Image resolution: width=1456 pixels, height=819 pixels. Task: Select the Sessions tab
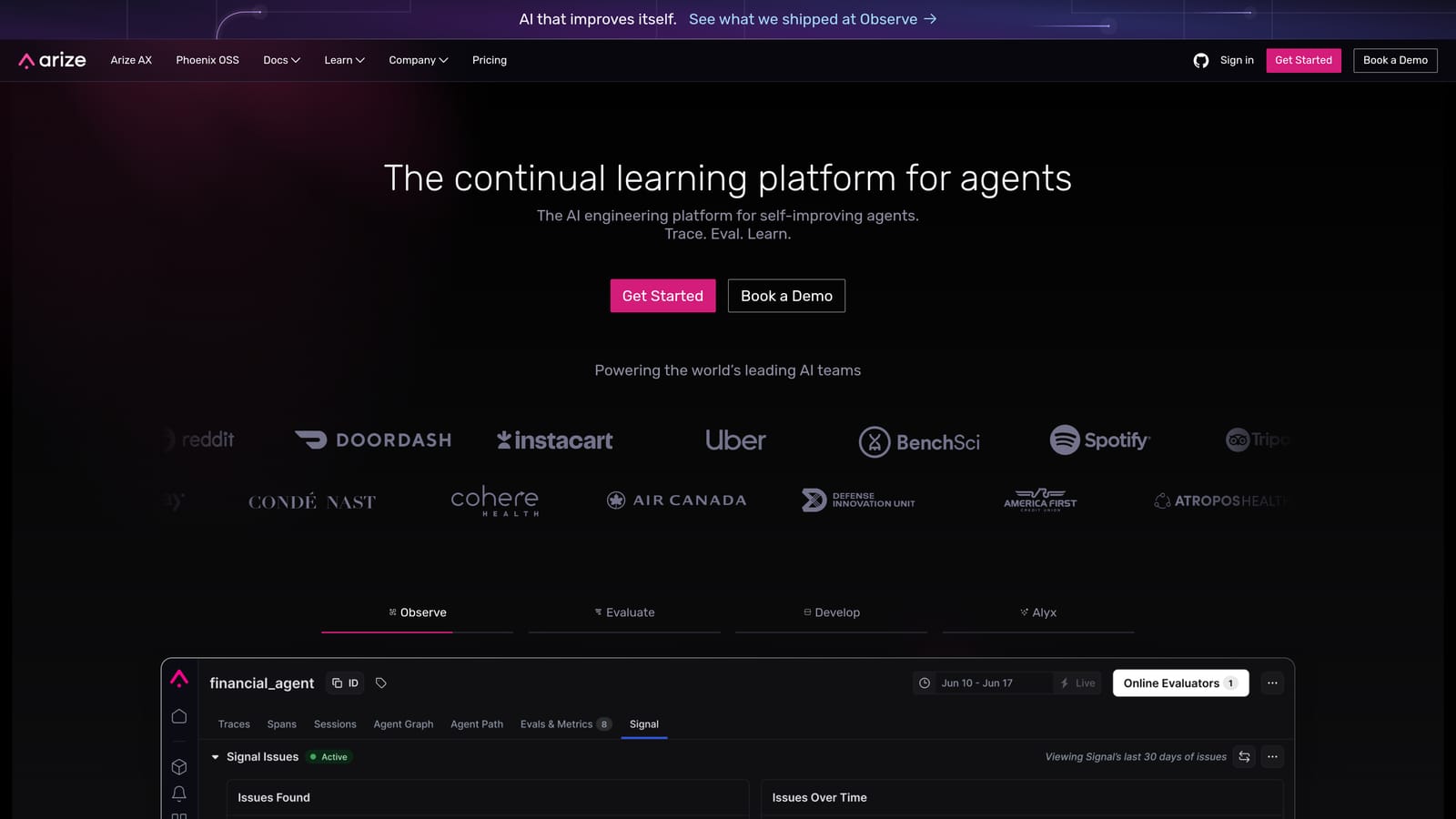tap(335, 724)
